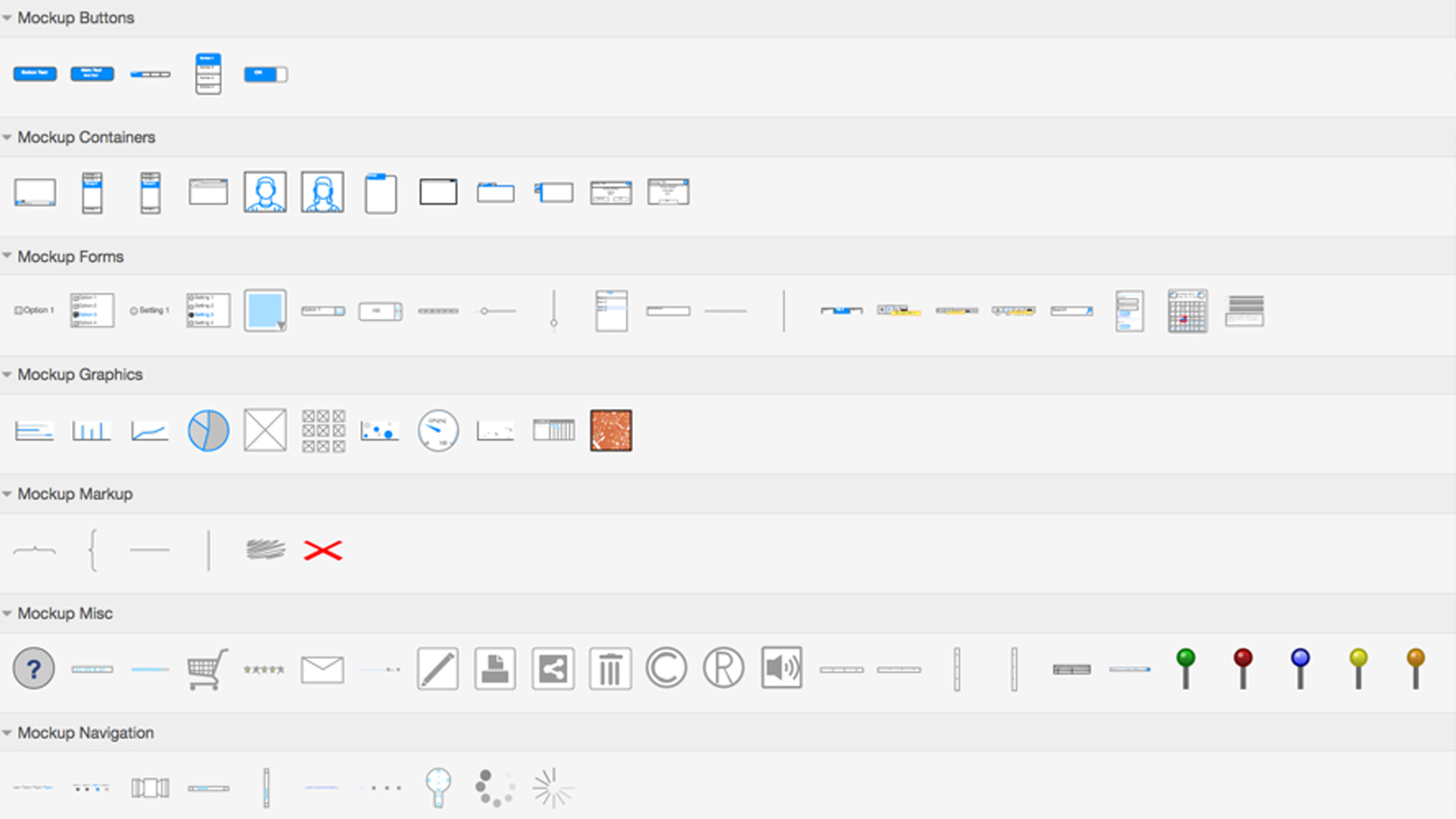Image resolution: width=1456 pixels, height=819 pixels.
Task: Collapse the Mockup Buttons section
Action: 8,17
